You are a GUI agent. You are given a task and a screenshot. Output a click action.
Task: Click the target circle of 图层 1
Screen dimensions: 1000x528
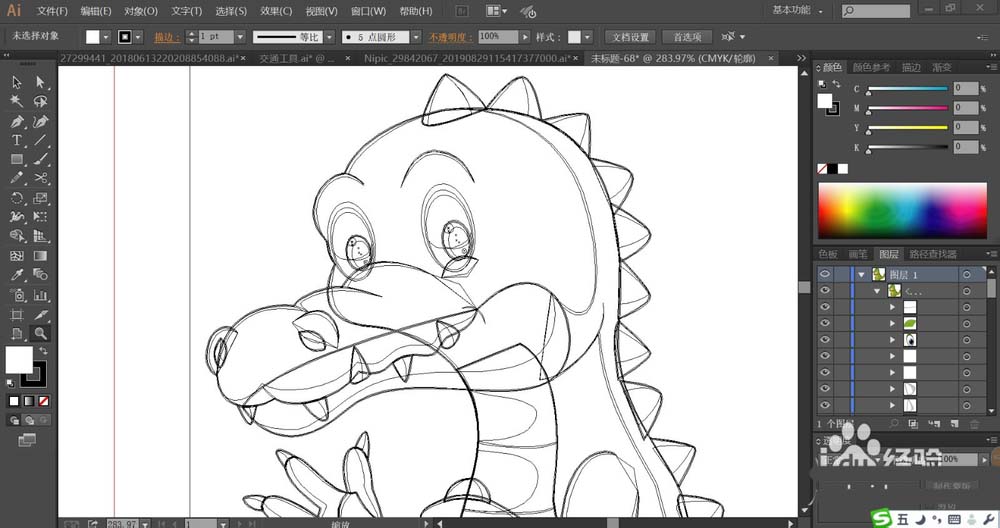967,274
